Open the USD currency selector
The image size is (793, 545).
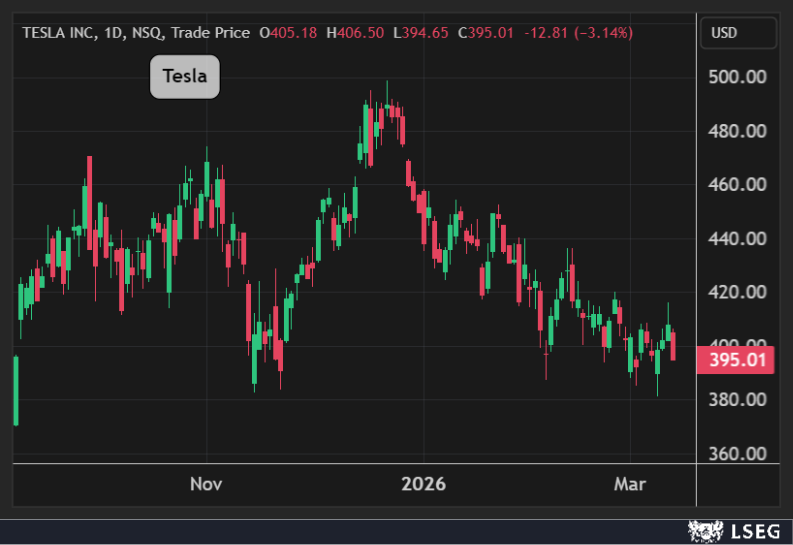click(x=737, y=33)
